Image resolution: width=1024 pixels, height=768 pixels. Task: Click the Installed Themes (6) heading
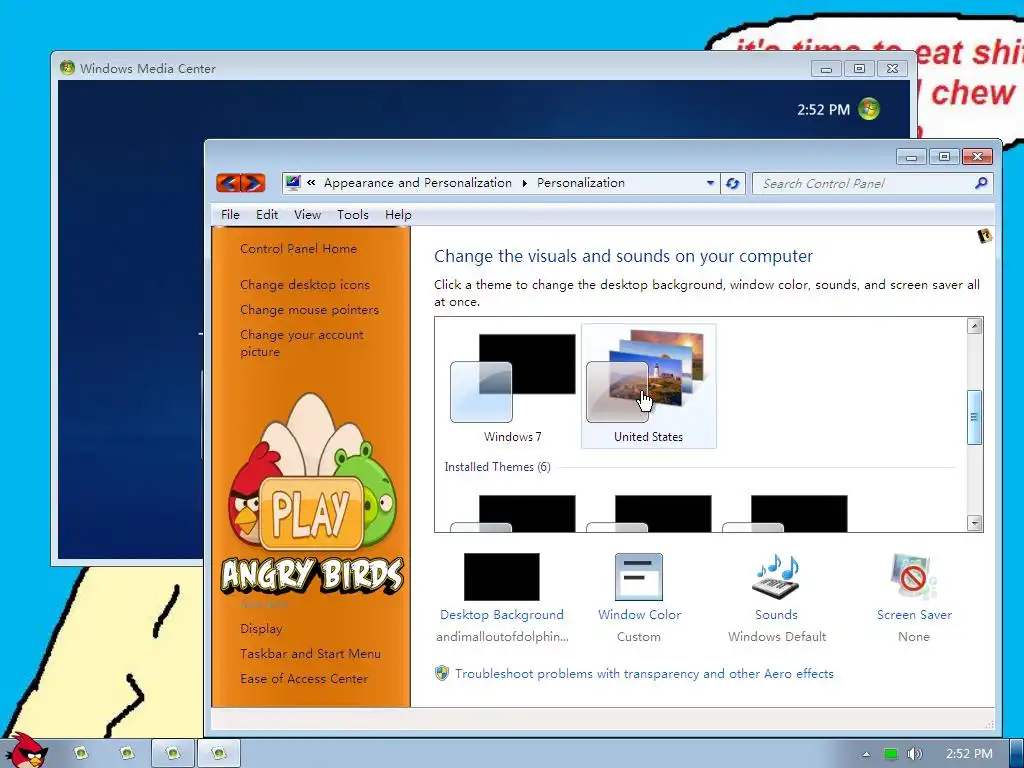click(x=498, y=467)
